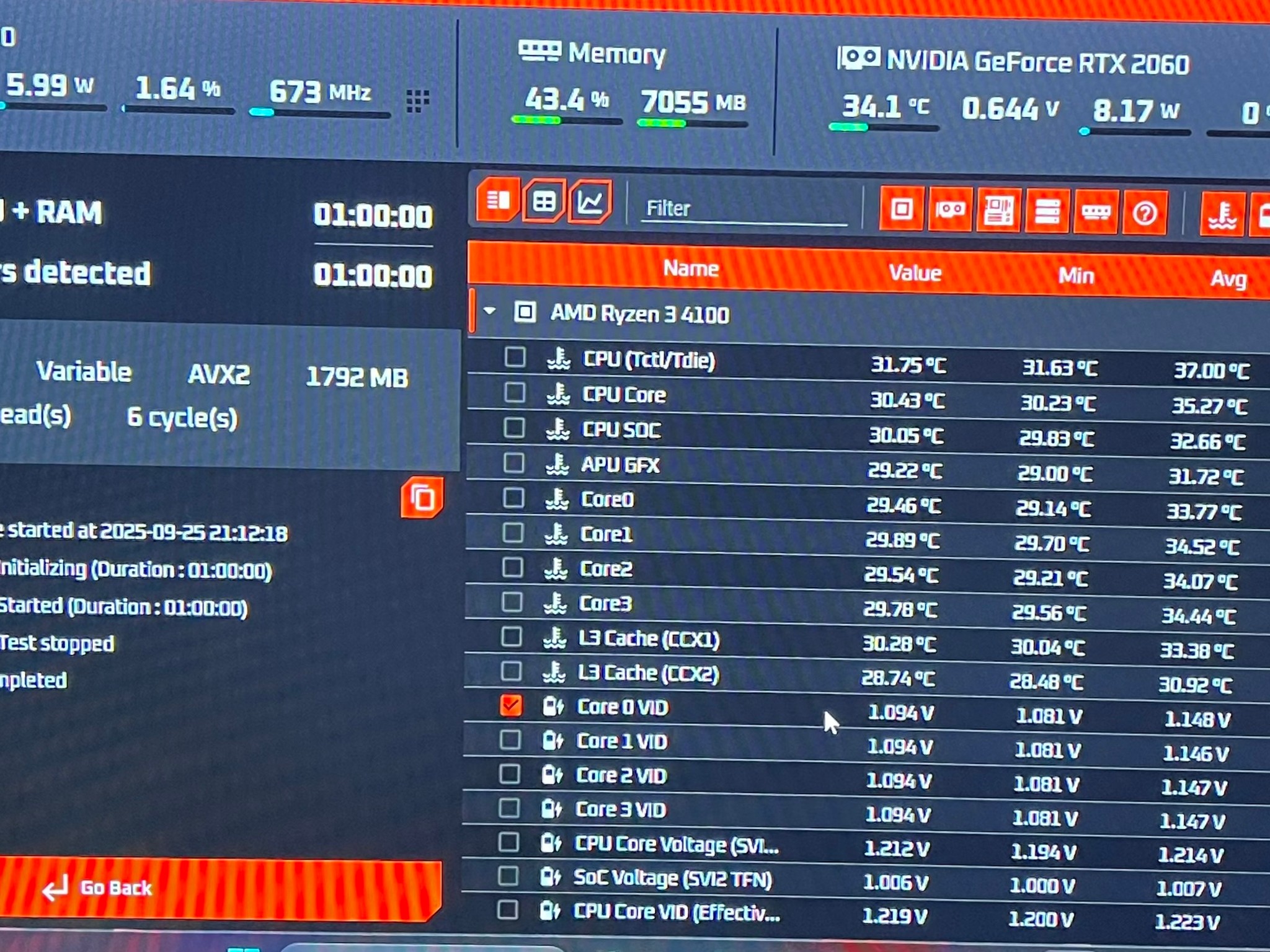Collapse the AMD Ryzen 3 4100 group
This screenshot has width=1270, height=952.
tap(490, 311)
